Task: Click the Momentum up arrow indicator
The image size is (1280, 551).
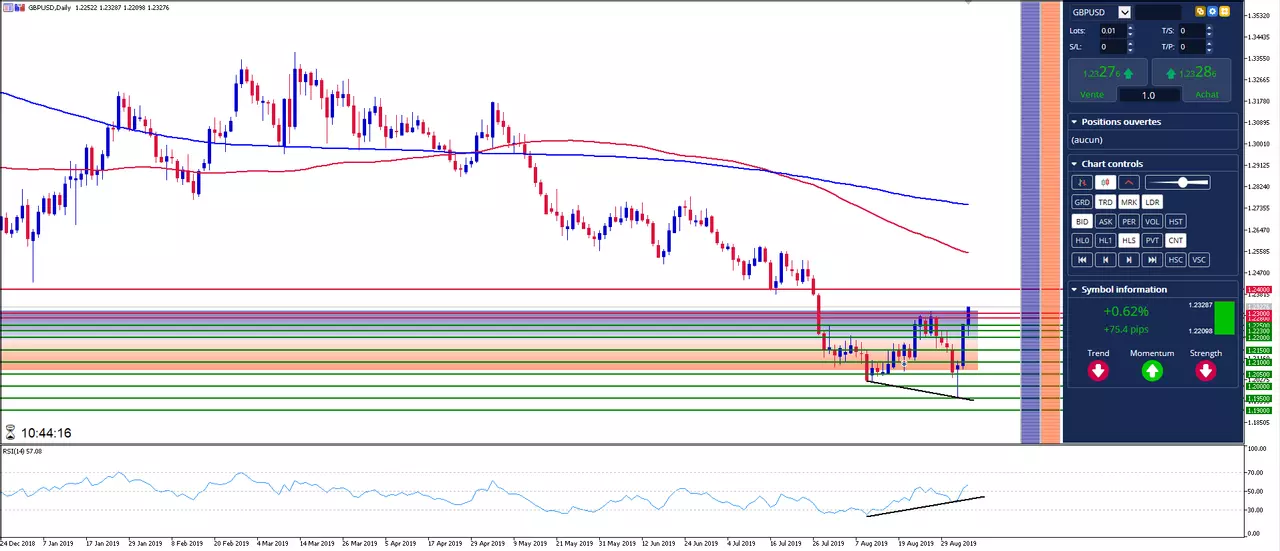Action: coord(1152,371)
